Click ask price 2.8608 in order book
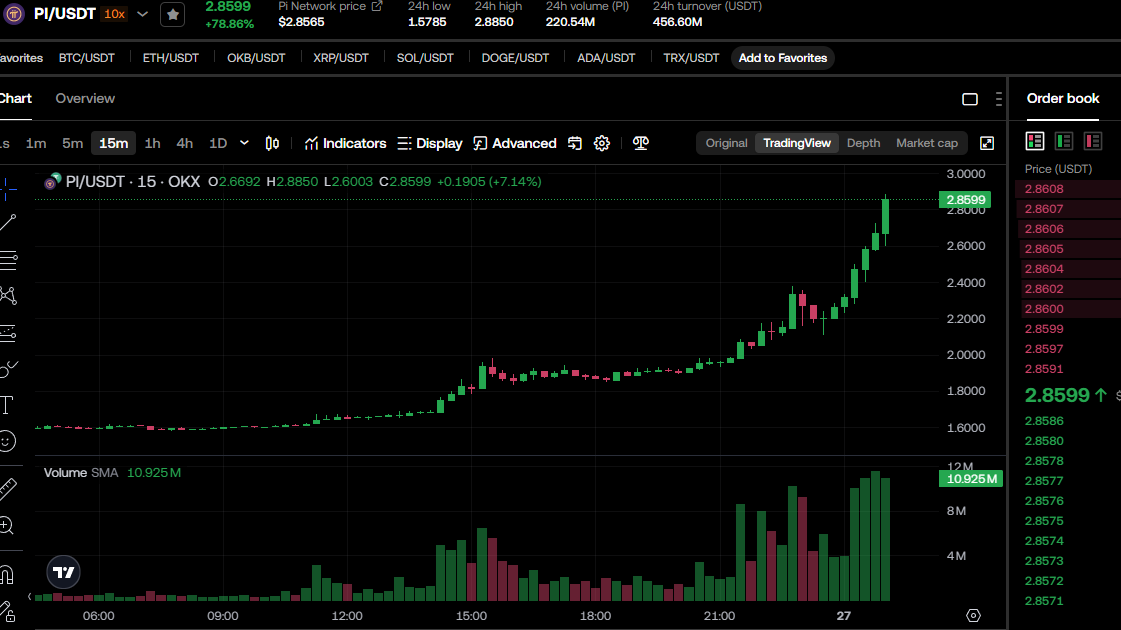Screen dimensions: 1121x630 tap(1044, 189)
